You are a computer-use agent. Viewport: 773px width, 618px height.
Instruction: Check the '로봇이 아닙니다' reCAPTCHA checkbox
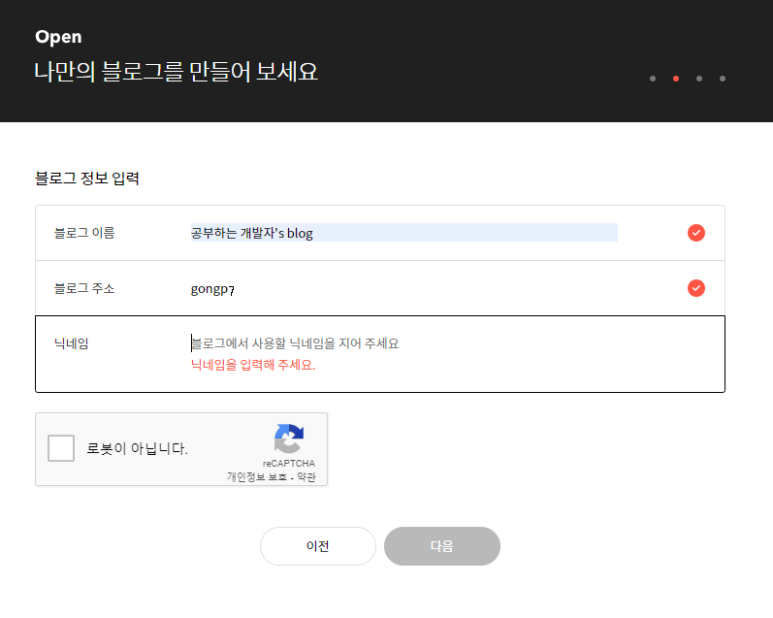click(x=61, y=448)
